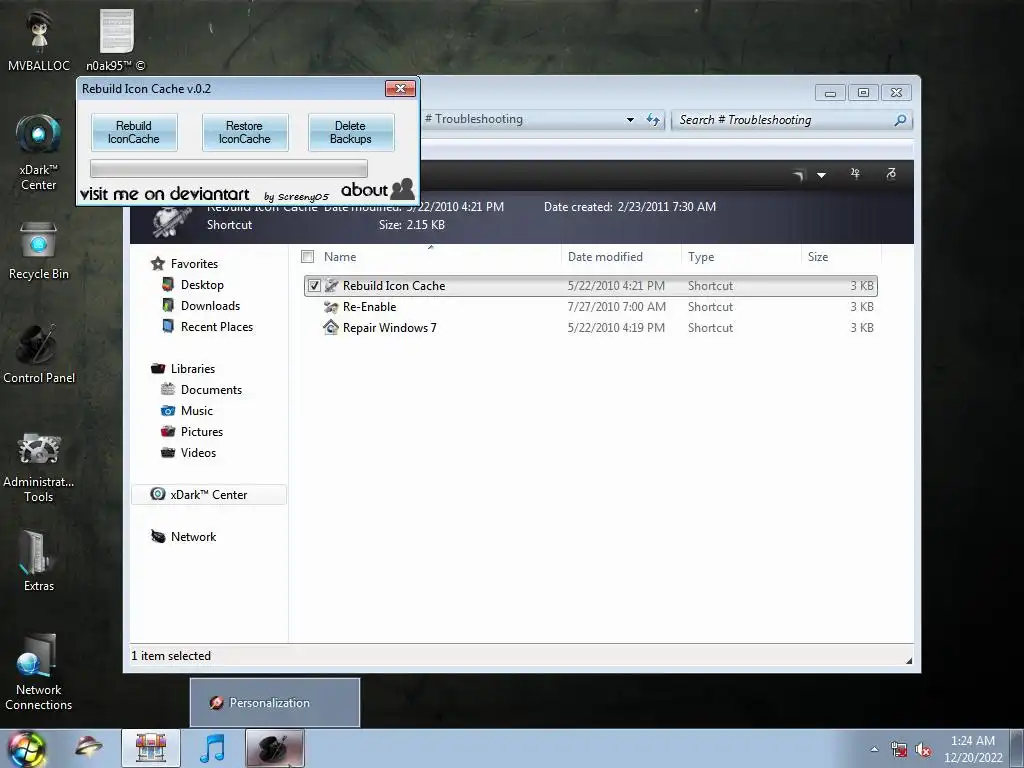Go to Recent Places in Favorites
The height and width of the screenshot is (768, 1024).
pyautogui.click(x=217, y=327)
